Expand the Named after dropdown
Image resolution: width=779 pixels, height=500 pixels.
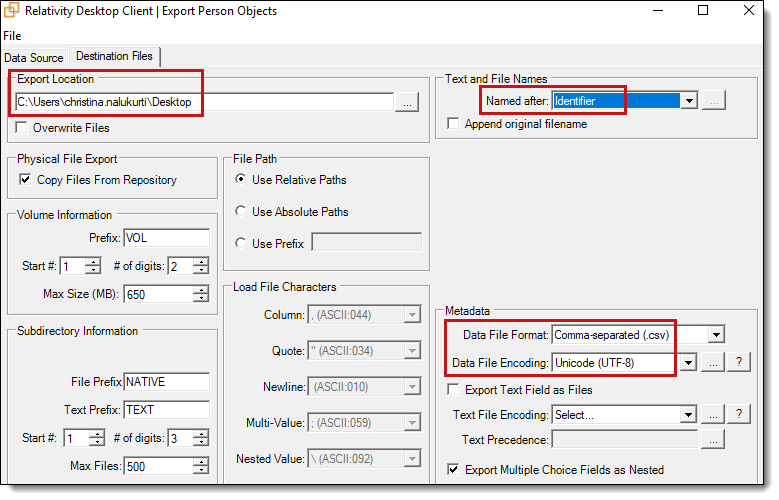[688, 101]
